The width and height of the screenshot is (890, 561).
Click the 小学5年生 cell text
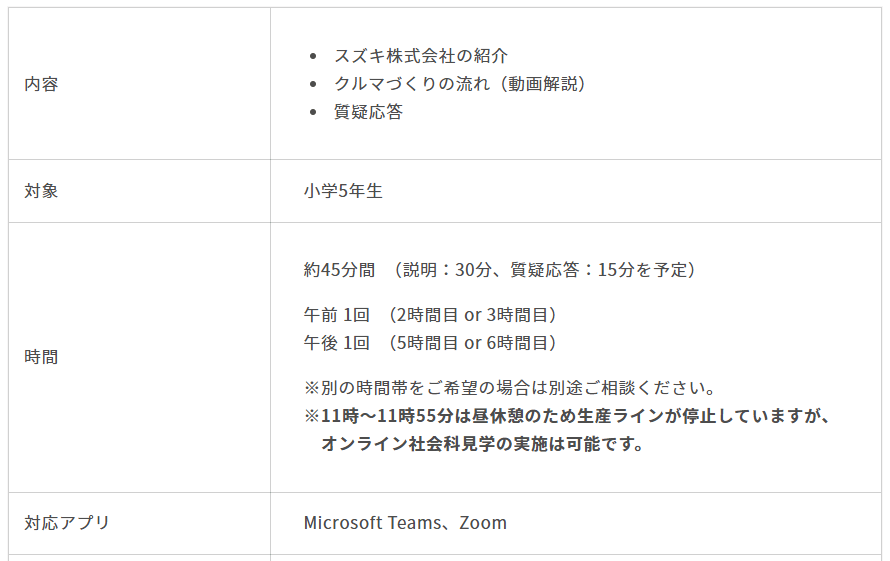coord(343,191)
